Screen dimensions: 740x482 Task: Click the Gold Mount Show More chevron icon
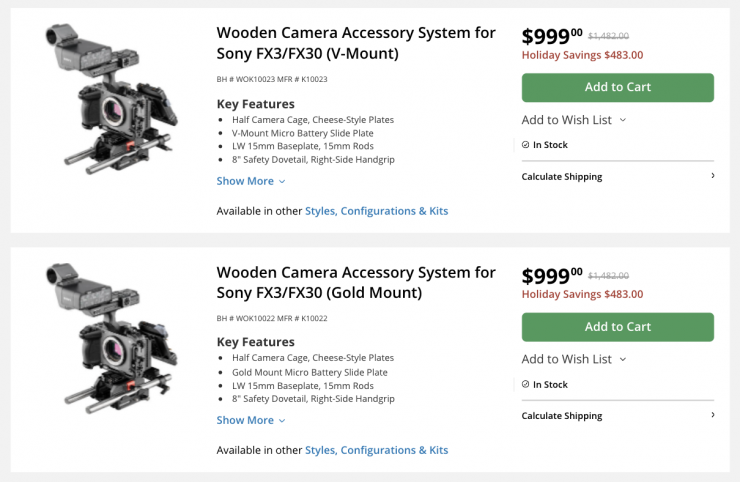(x=282, y=421)
